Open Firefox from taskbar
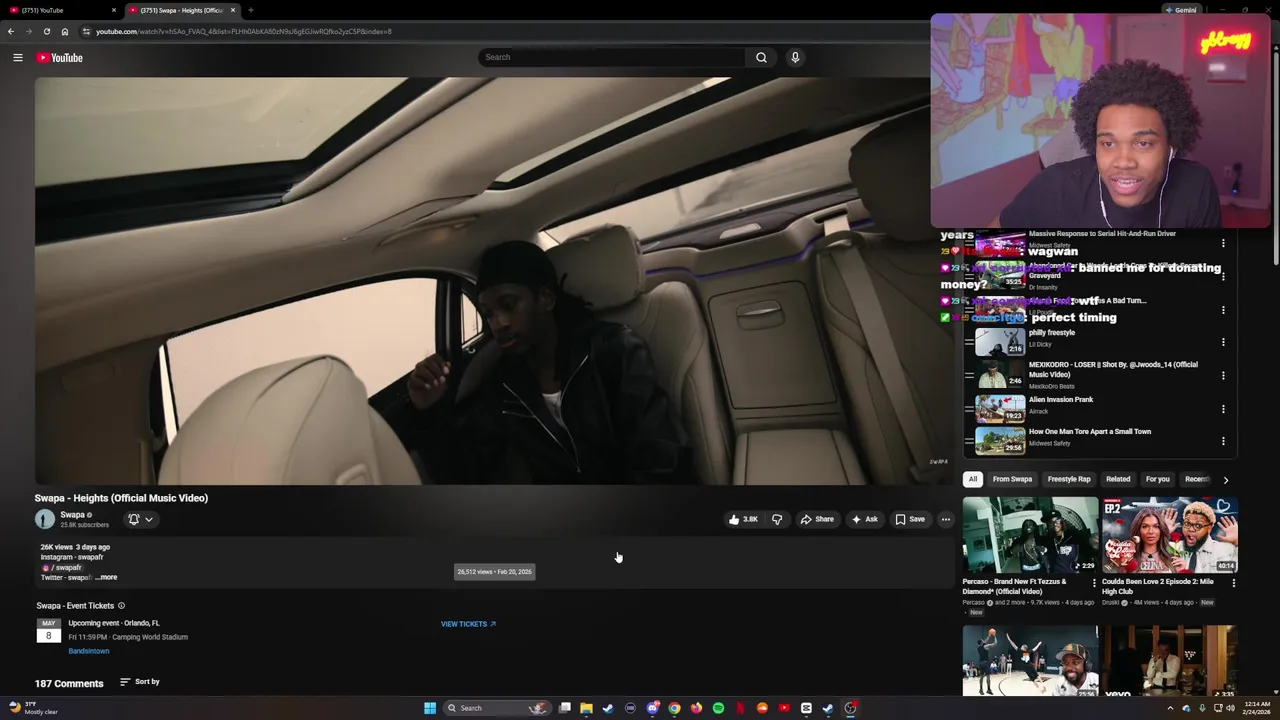This screenshot has width=1280, height=720. (696, 708)
